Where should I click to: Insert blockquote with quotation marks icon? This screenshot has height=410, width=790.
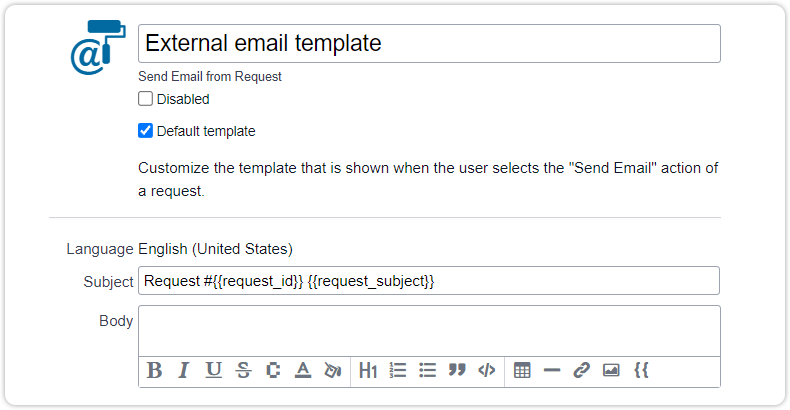tap(457, 370)
